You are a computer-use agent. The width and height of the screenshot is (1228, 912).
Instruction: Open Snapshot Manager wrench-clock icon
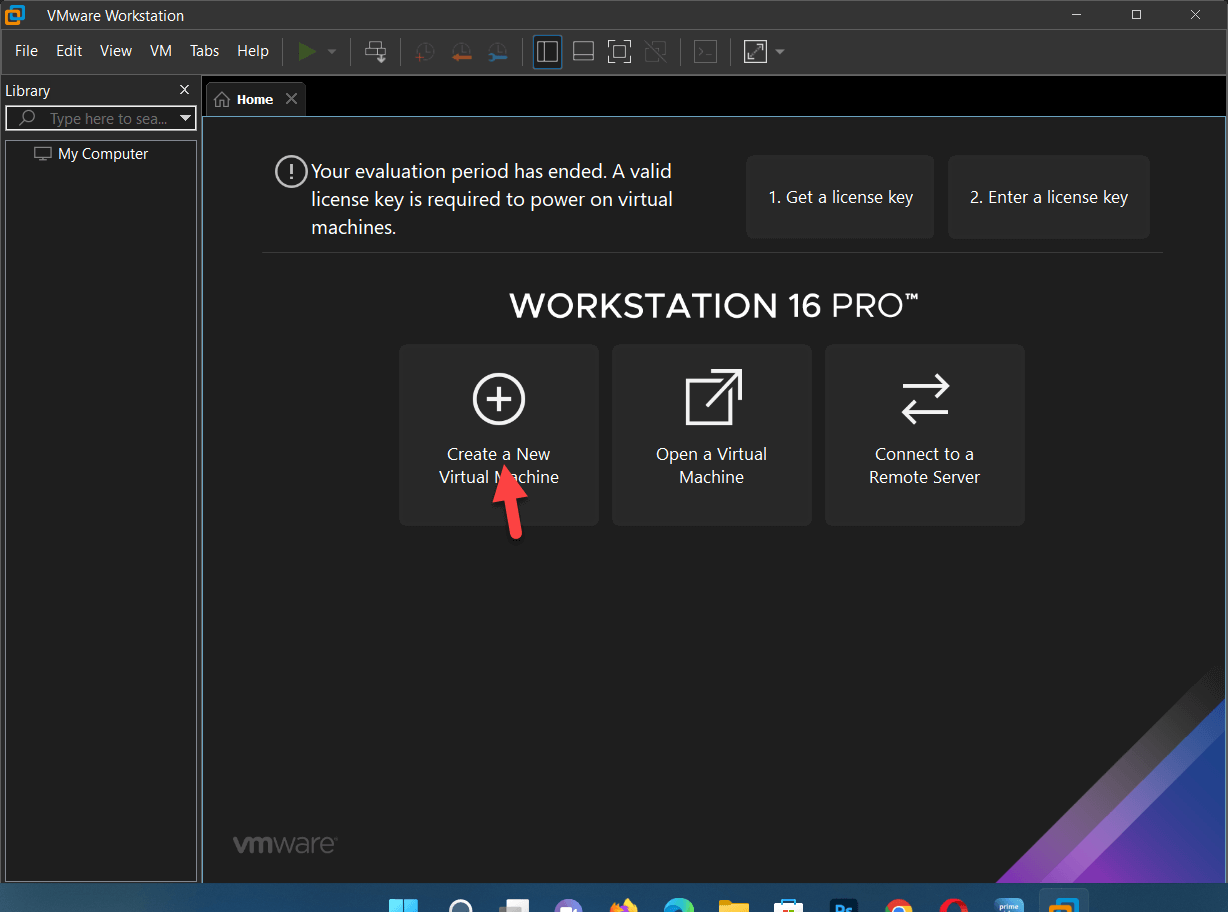[497, 52]
